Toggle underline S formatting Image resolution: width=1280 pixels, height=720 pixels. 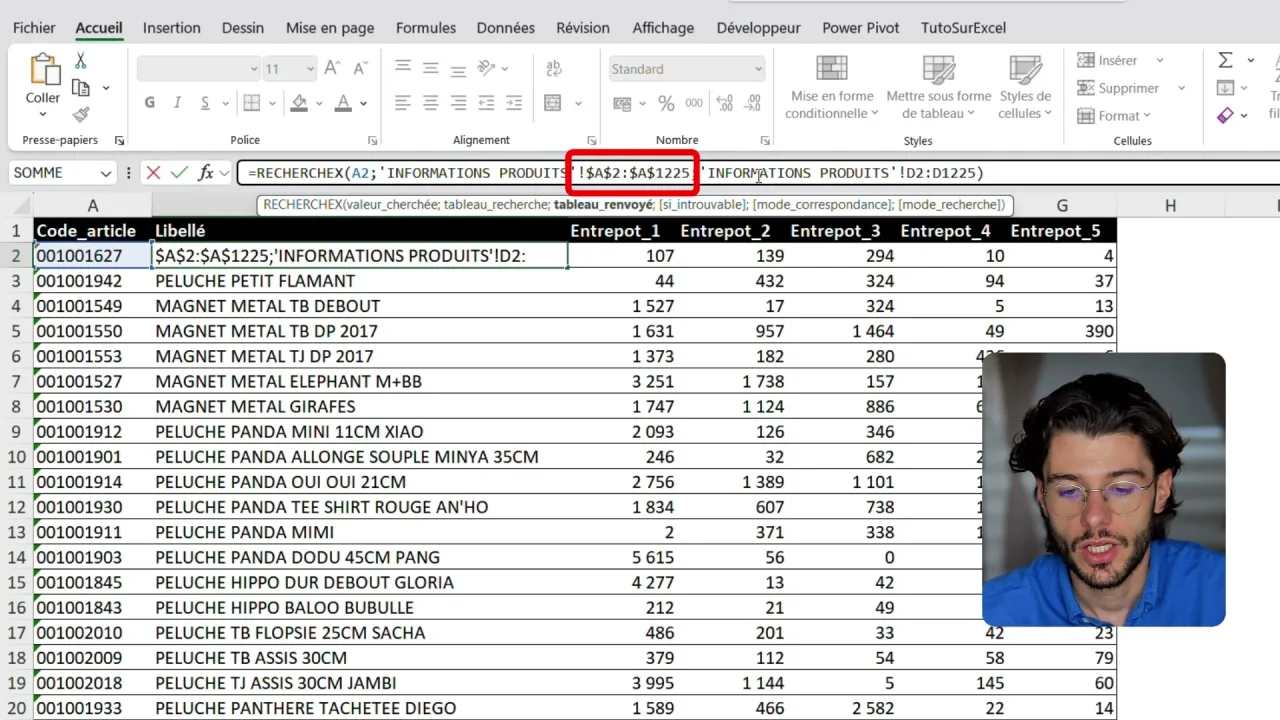click(205, 103)
